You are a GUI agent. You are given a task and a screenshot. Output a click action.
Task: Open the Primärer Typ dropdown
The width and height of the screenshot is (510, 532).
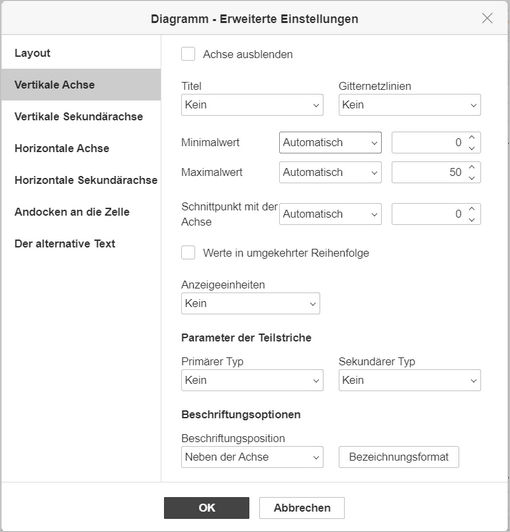tap(252, 380)
